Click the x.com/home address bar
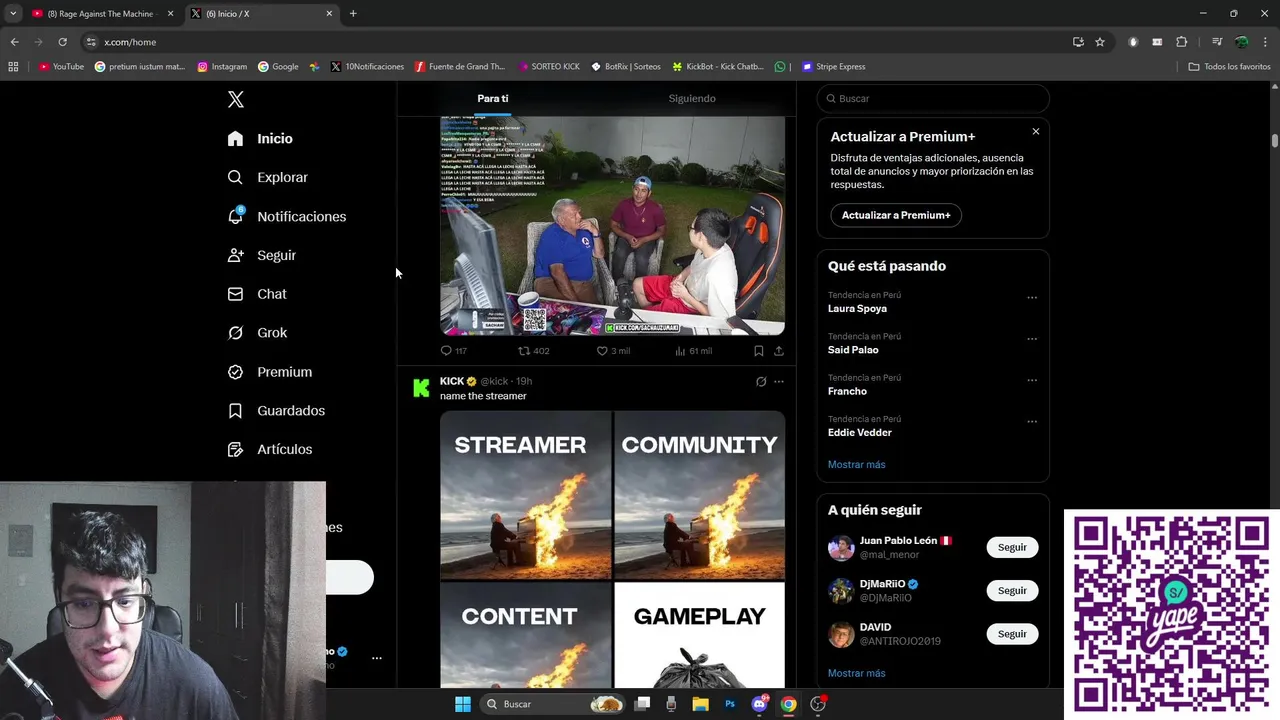Screen dimensions: 1280x720 pos(575,42)
